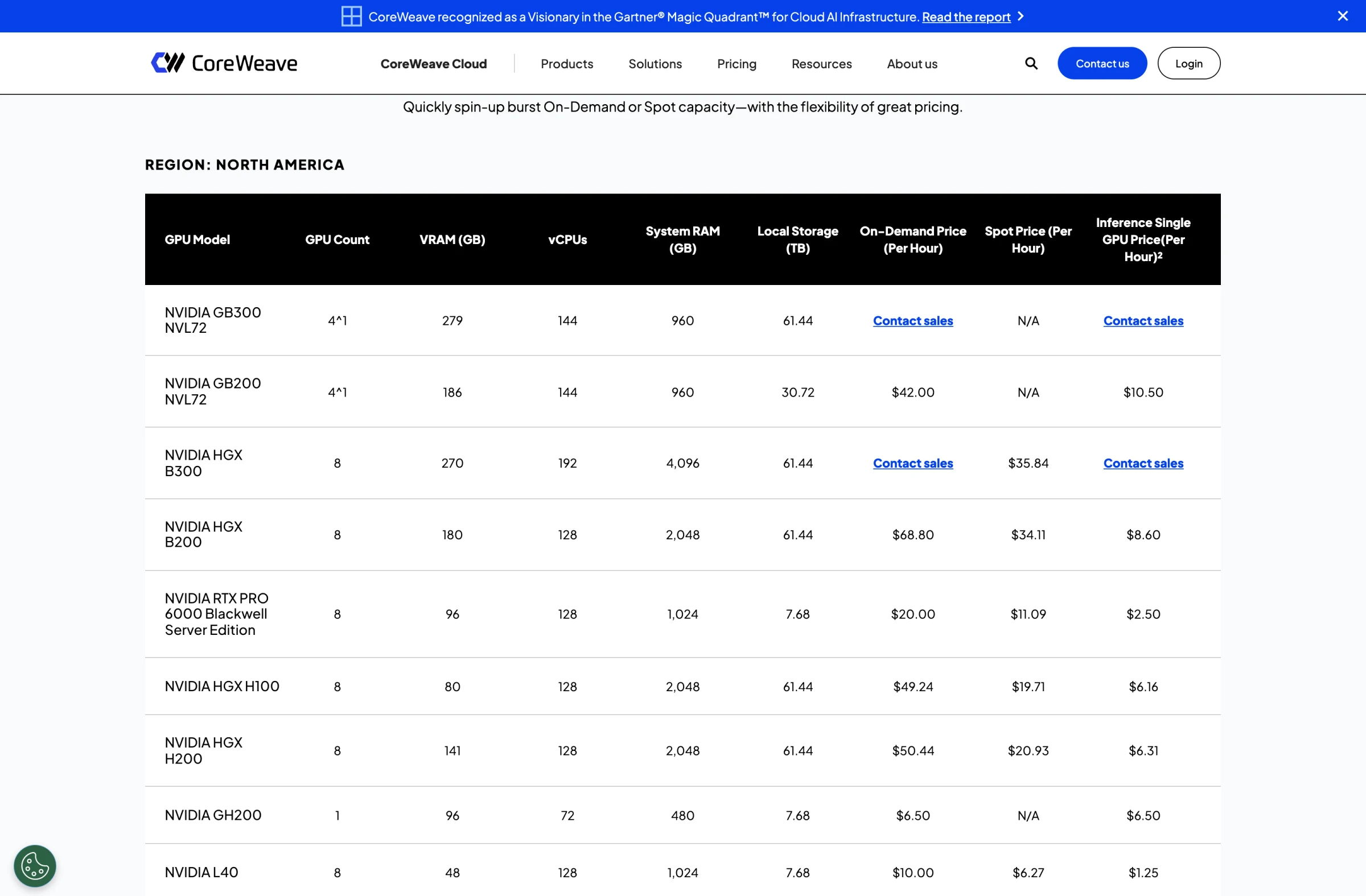This screenshot has height=896, width=1366.
Task: Dismiss the Gartner announcement banner
Action: (x=1343, y=16)
